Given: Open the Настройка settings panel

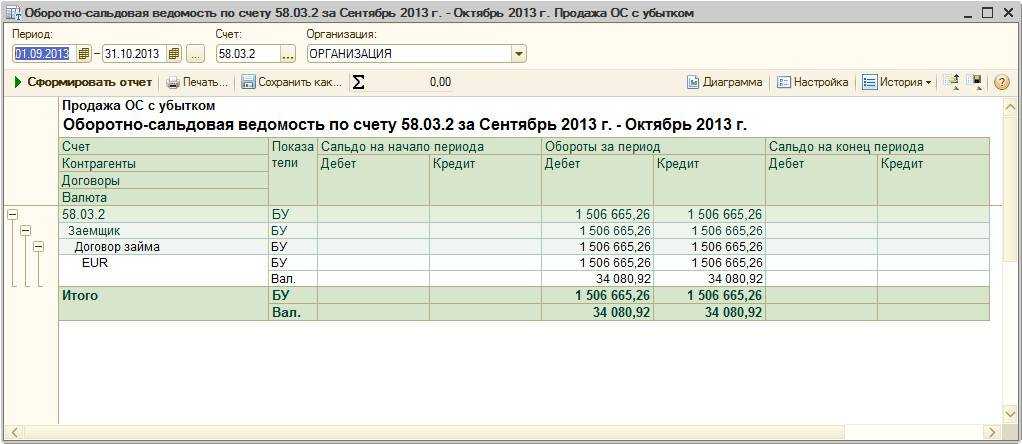Looking at the screenshot, I should click(813, 82).
